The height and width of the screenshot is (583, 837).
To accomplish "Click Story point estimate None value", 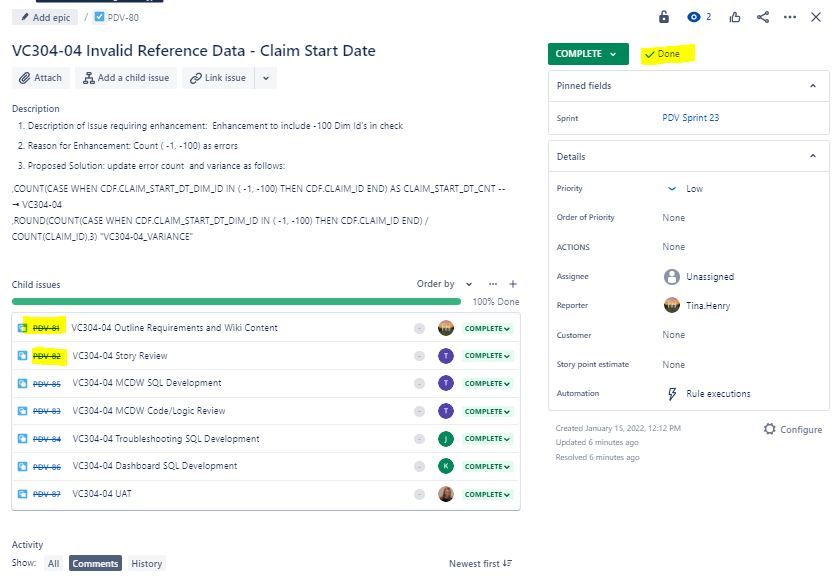I will coord(674,365).
